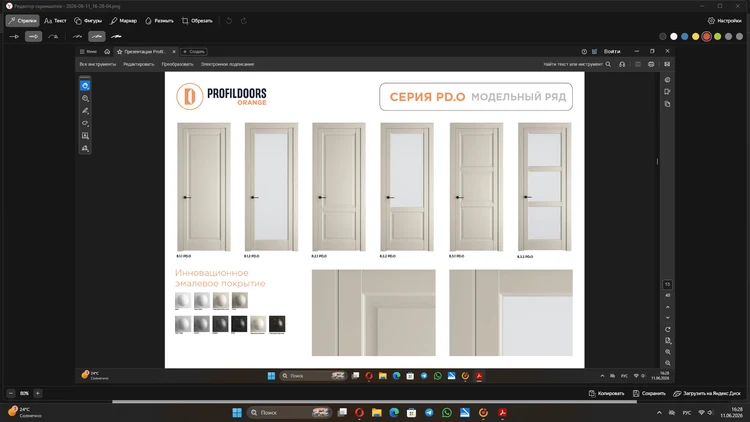
Task: Click the pen annotate tool in Acrobat sidebar
Action: (85, 111)
